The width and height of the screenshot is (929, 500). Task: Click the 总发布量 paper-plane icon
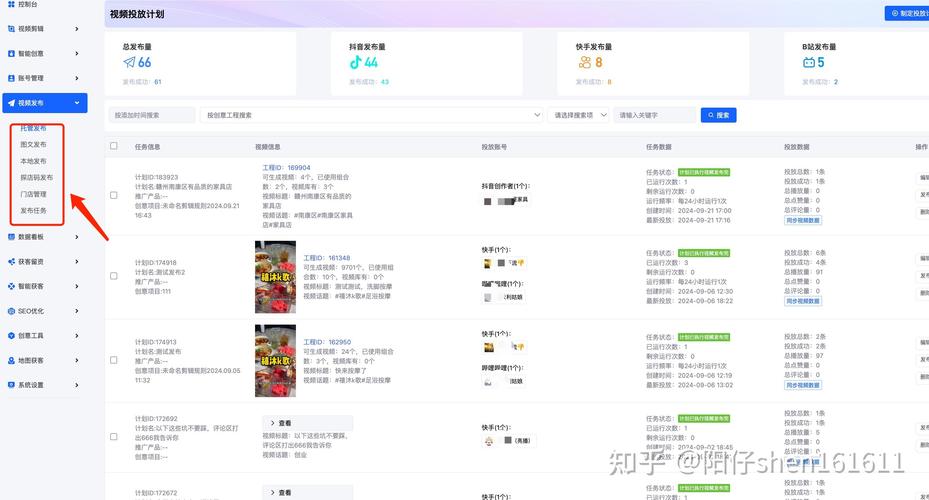129,62
